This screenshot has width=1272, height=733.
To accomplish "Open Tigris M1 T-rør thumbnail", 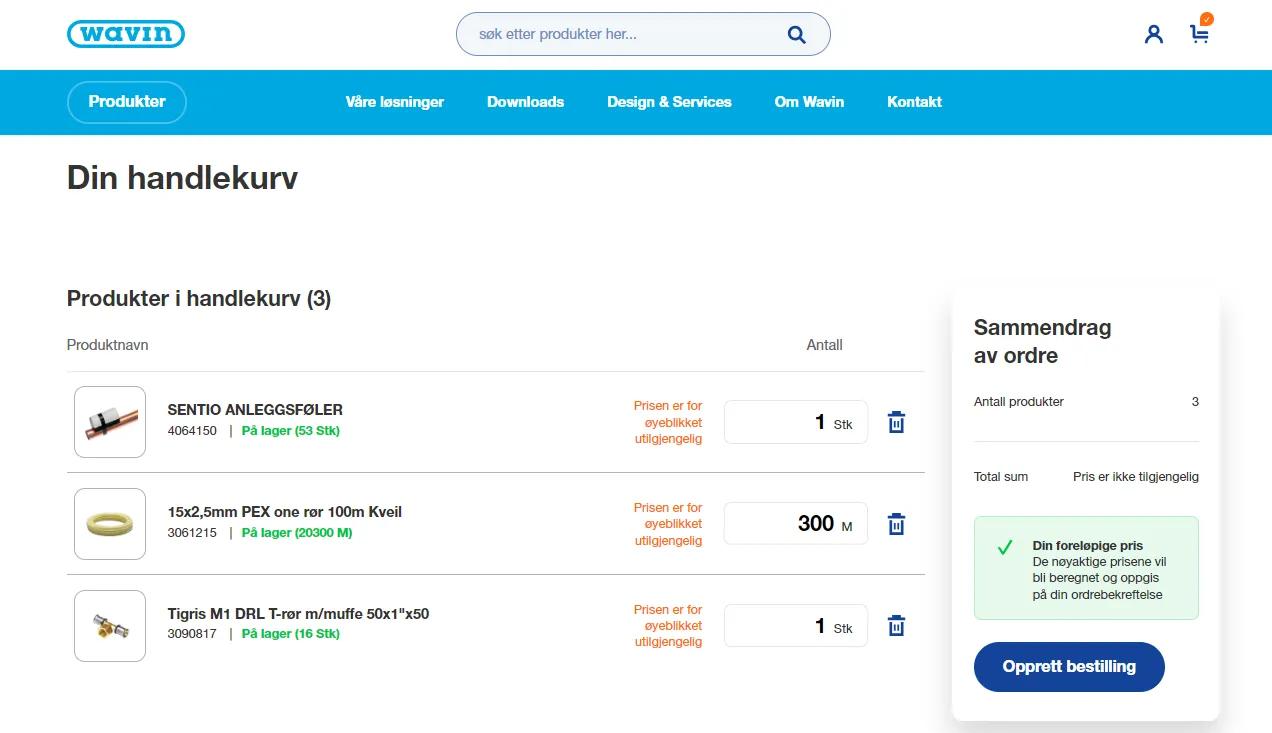I will [110, 626].
